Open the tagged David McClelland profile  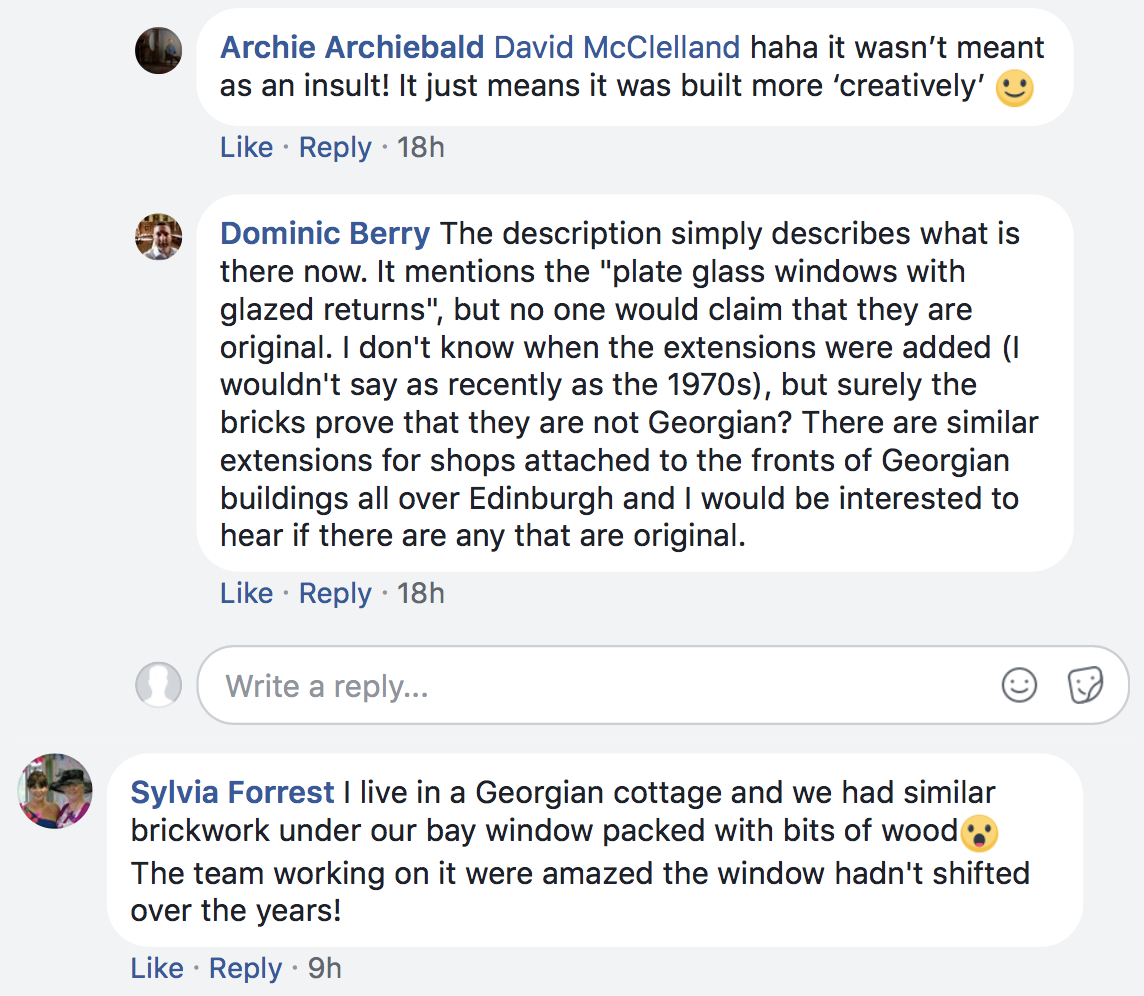coord(617,47)
